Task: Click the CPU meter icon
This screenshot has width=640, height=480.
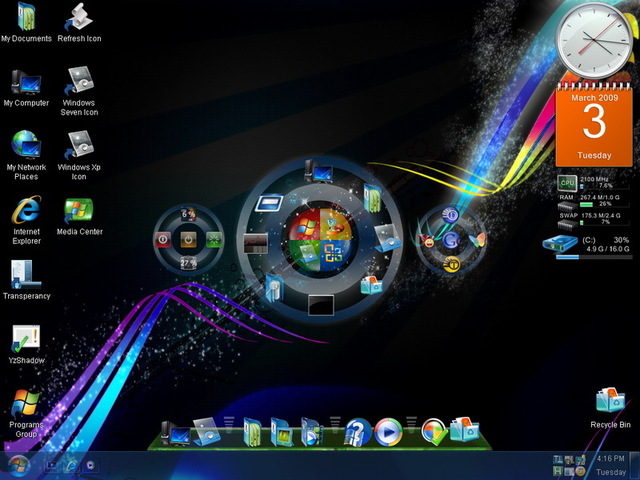Action: coord(567,183)
